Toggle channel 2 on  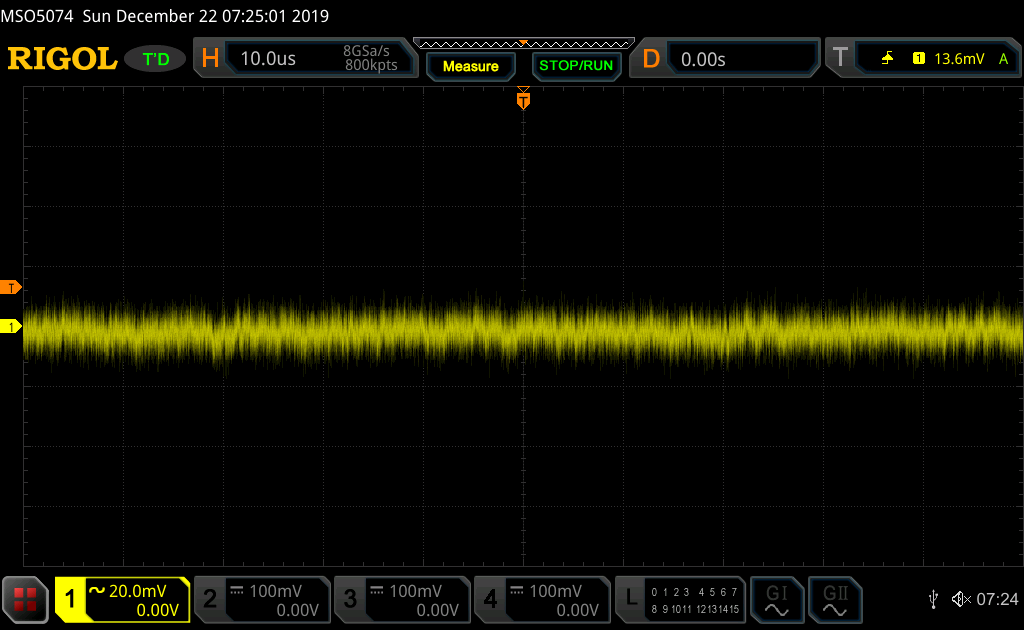click(210, 599)
